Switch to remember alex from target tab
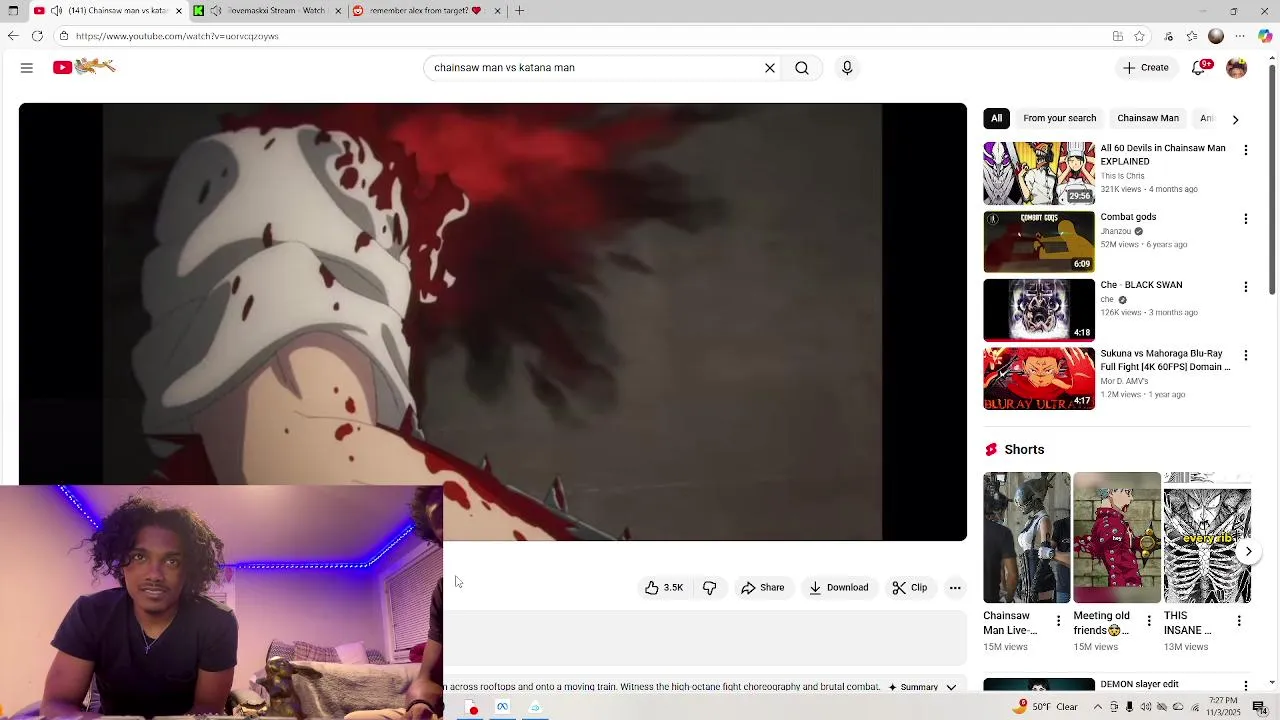The width and height of the screenshot is (1280, 720). click(425, 11)
